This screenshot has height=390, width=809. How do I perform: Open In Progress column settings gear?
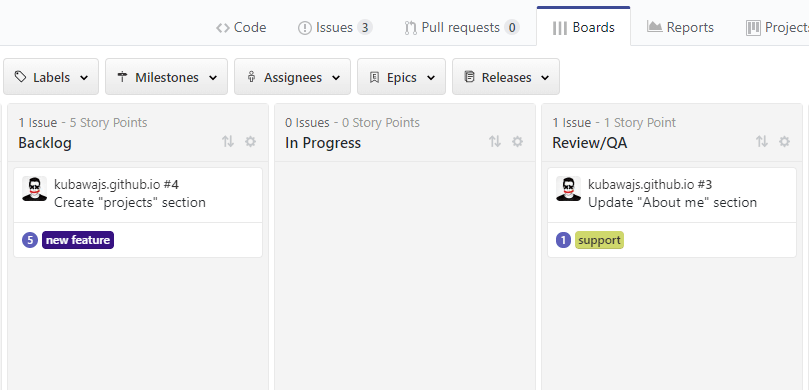click(x=517, y=141)
